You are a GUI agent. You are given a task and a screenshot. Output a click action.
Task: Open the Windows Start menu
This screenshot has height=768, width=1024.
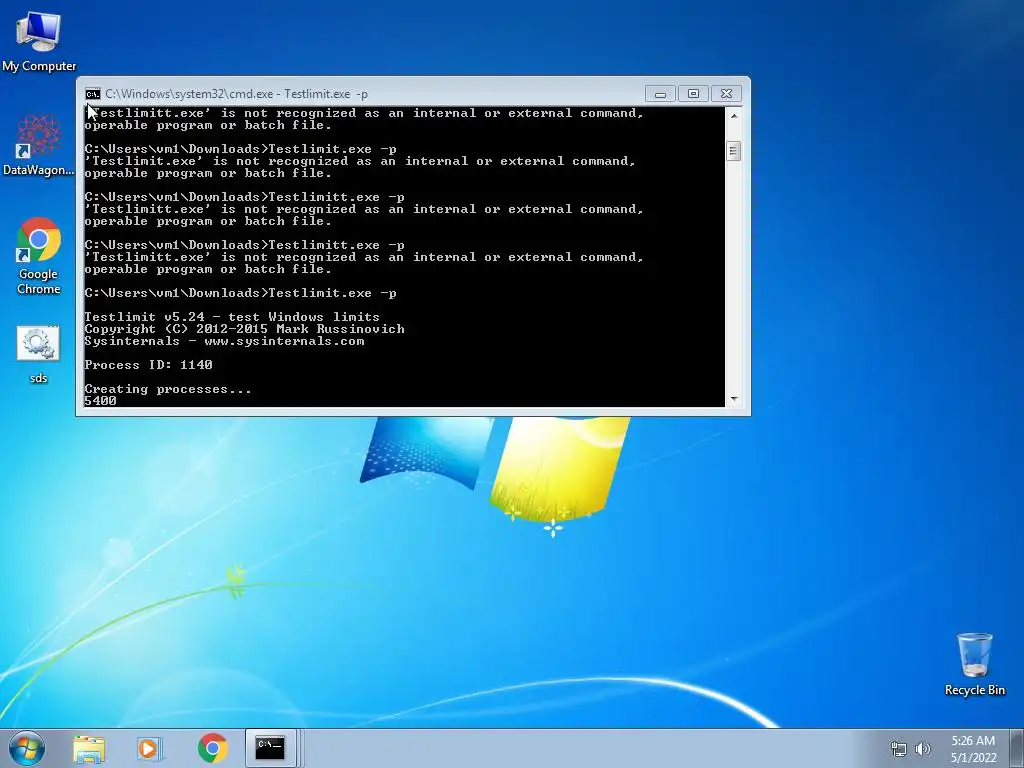(x=27, y=748)
